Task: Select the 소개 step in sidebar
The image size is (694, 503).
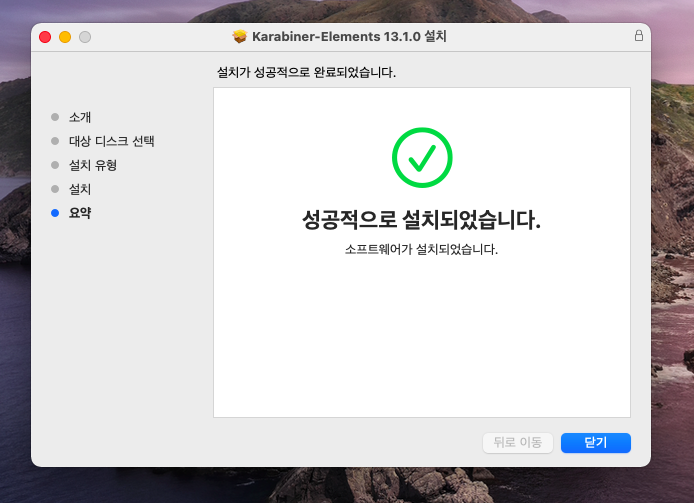Action: tap(80, 117)
